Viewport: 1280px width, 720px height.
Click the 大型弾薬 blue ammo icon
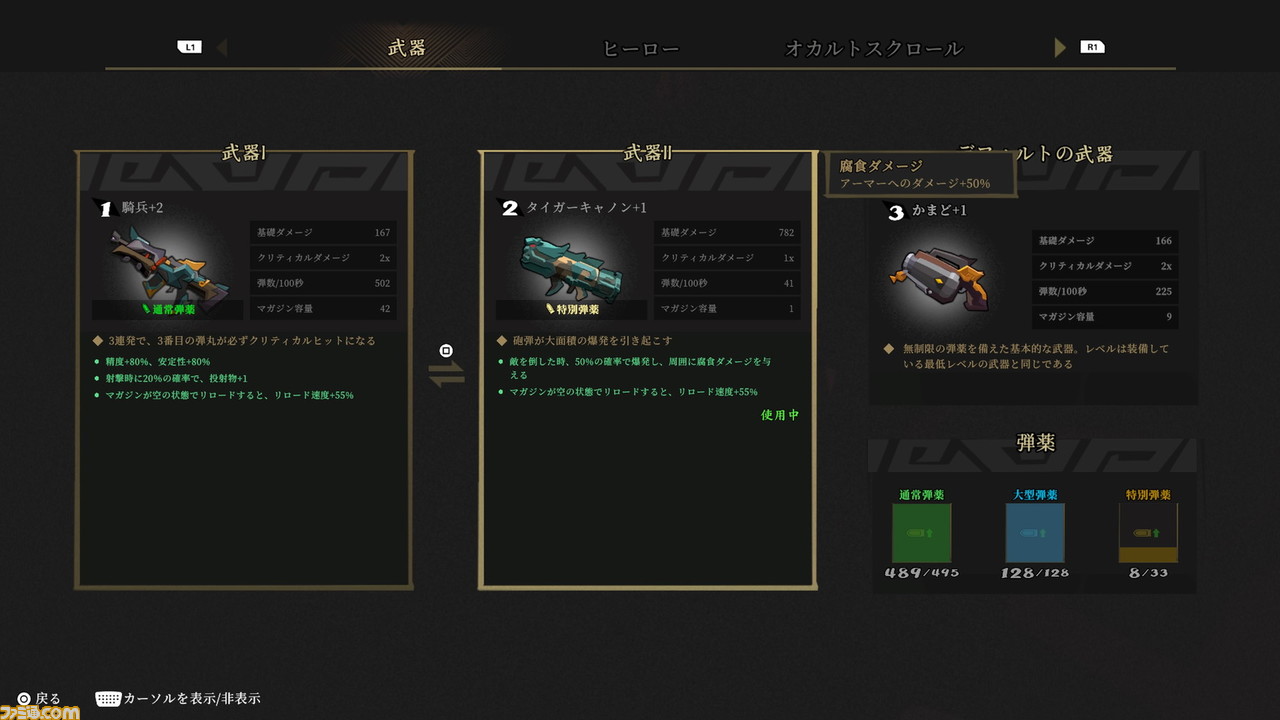coord(1035,533)
